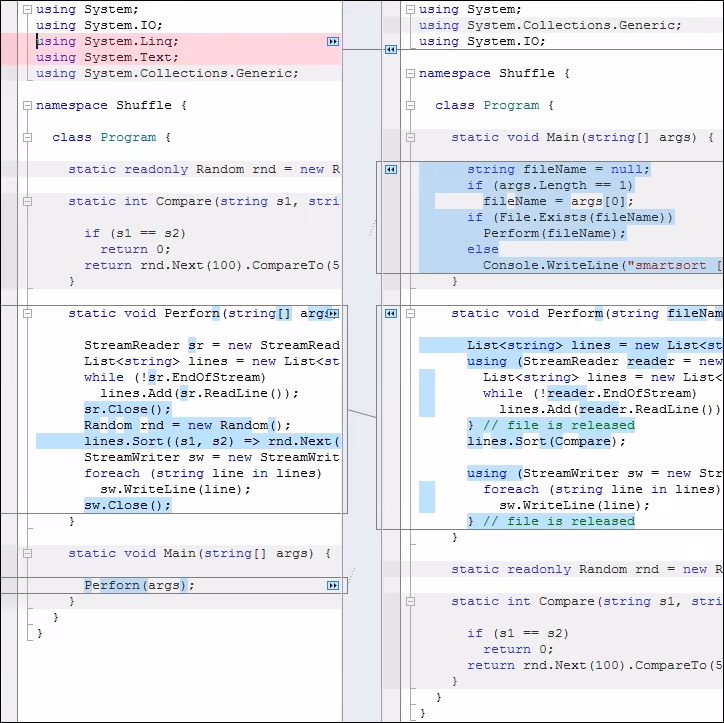Click 'lines.Sort(Compare);' in right pane
Screen dimensions: 724x723
tap(546, 441)
